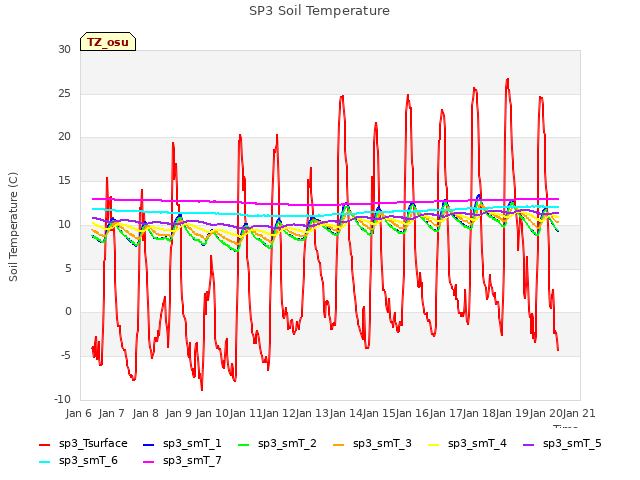This screenshot has height=480, width=640.
Task: Click the 30 y-axis tick label
Action: pyautogui.click(x=64, y=49)
